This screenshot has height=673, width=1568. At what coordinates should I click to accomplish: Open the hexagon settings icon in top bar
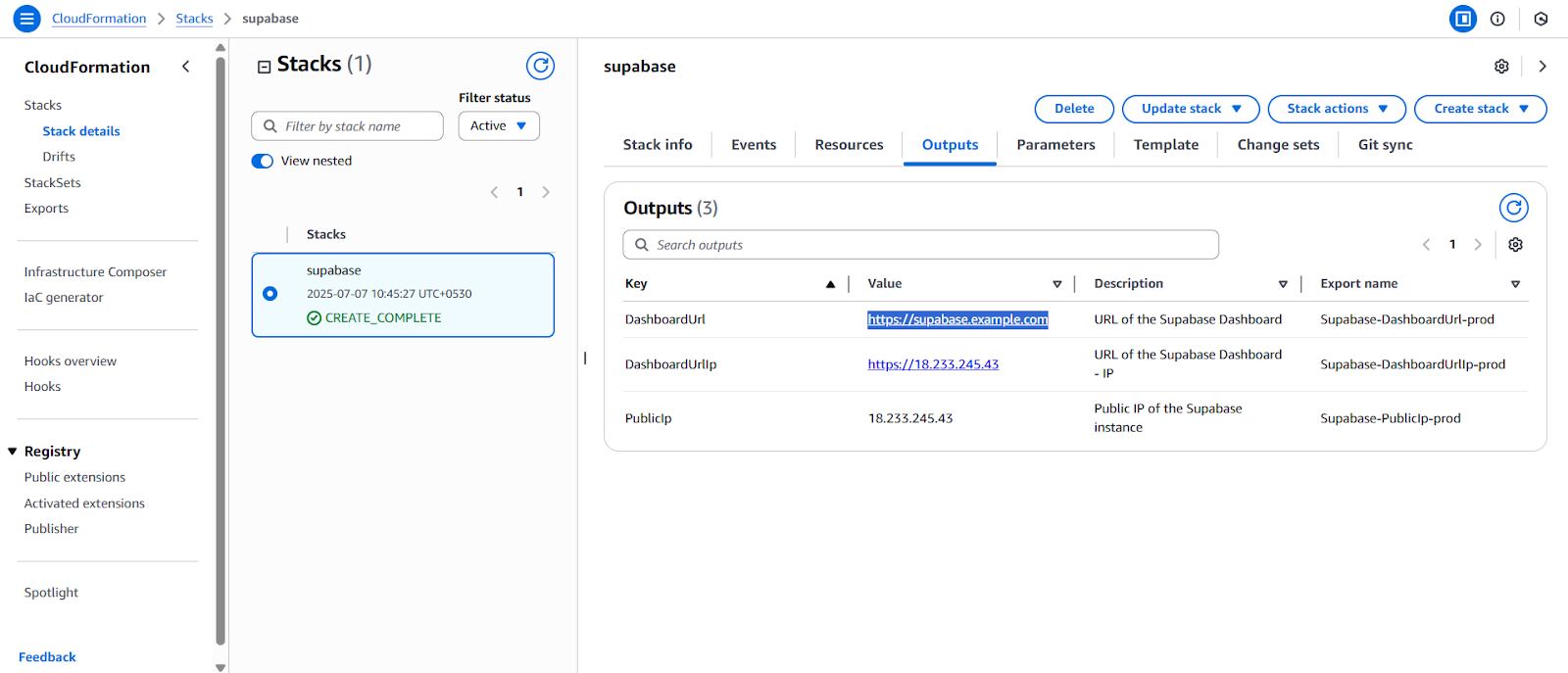1541,19
